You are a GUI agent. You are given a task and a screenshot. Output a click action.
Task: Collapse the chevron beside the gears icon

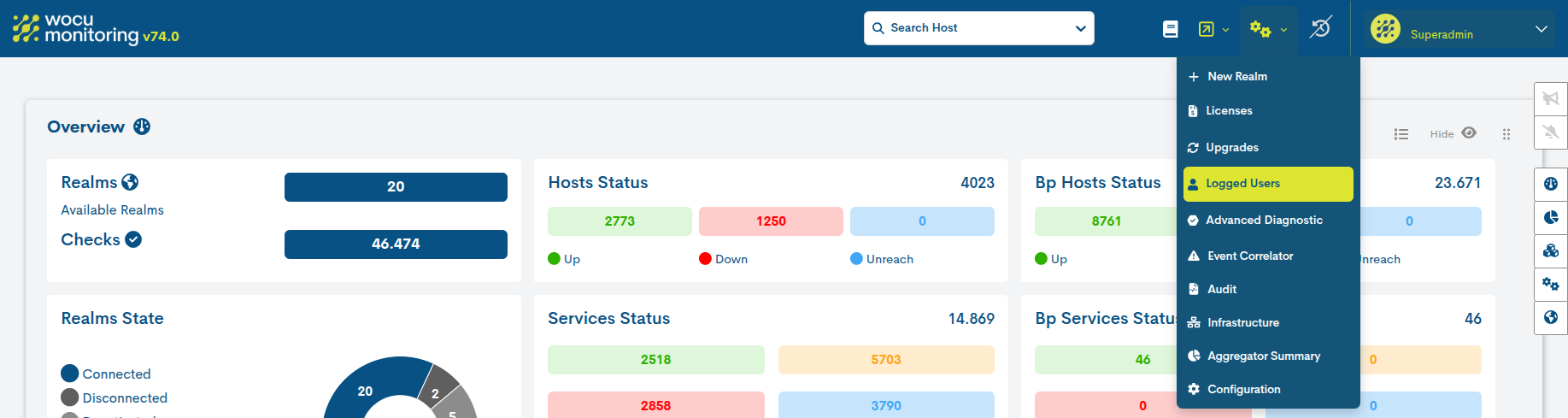1283,30
